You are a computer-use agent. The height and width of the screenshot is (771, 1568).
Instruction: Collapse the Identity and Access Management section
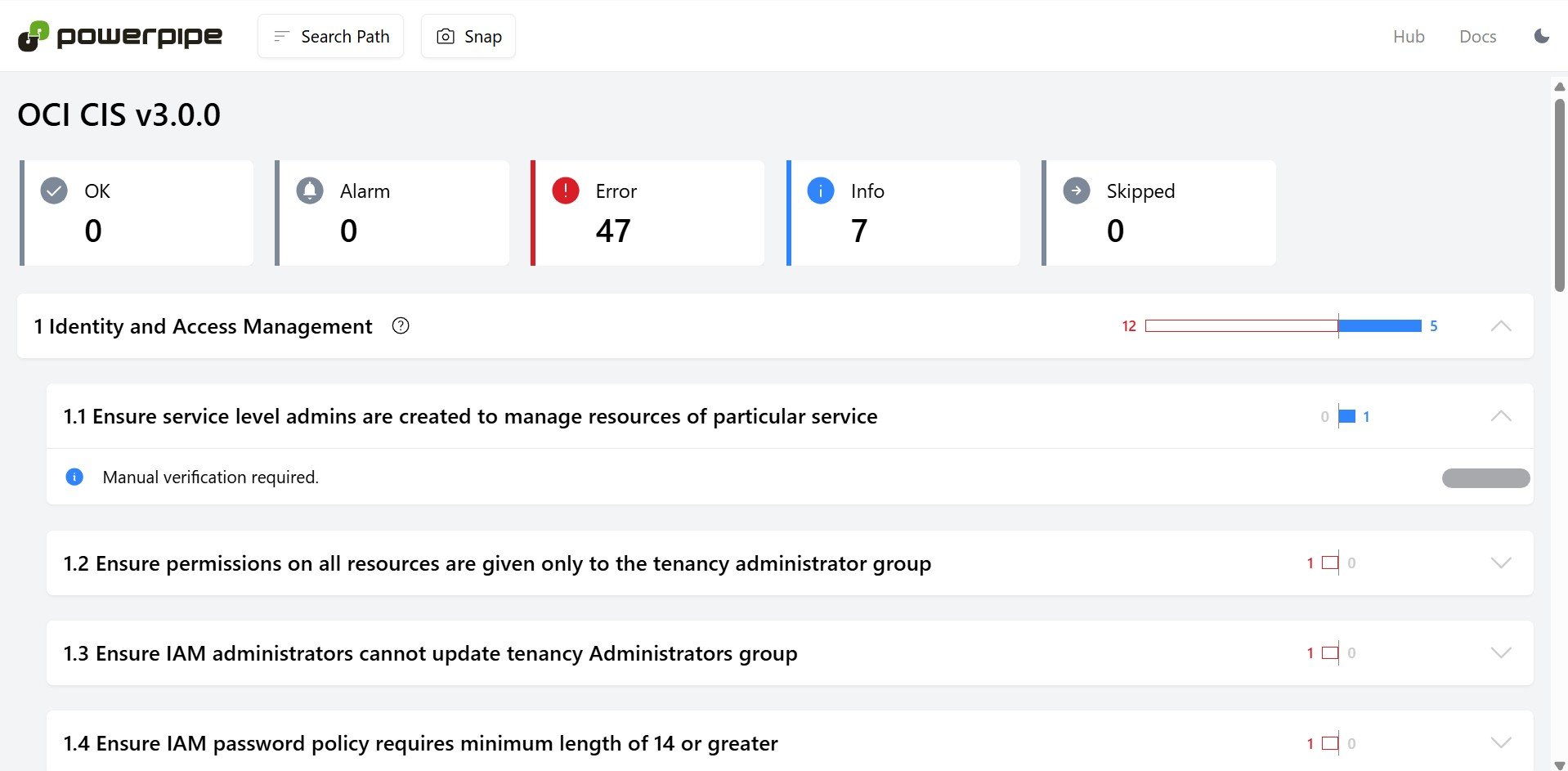tap(1501, 325)
